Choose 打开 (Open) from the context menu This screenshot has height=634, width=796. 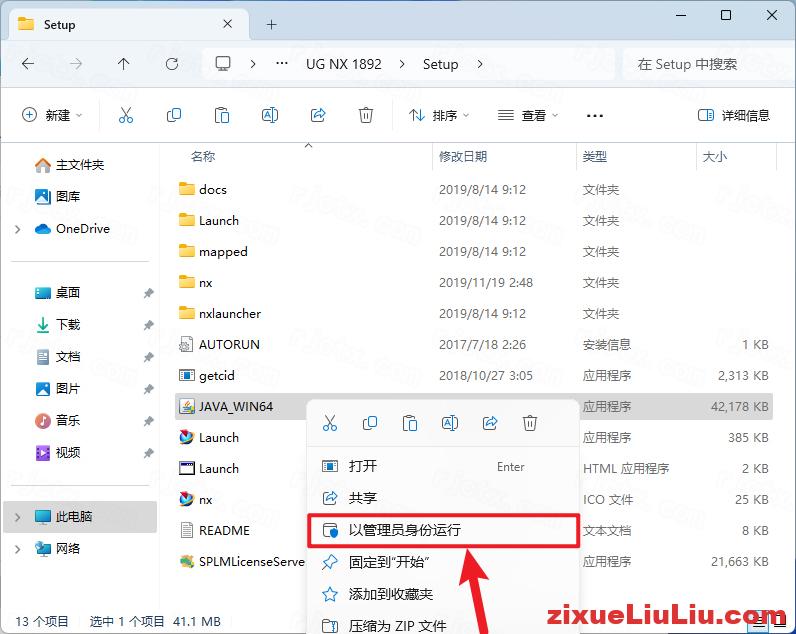point(443,466)
